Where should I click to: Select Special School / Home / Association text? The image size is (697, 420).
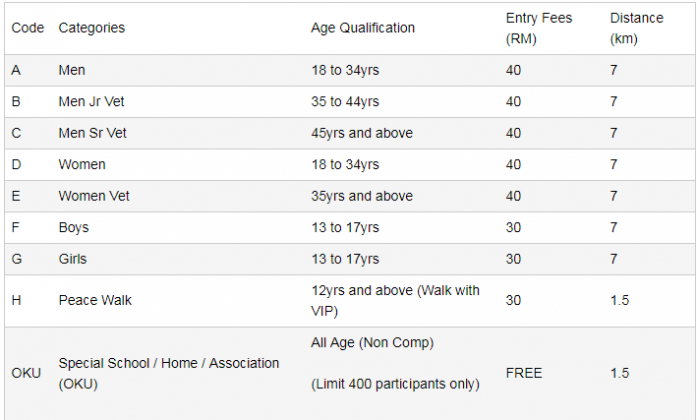[169, 363]
